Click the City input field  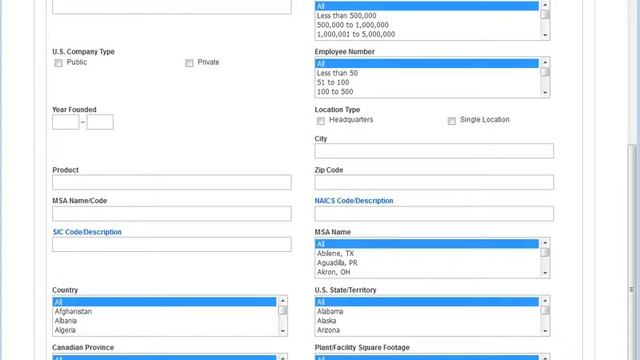click(434, 151)
